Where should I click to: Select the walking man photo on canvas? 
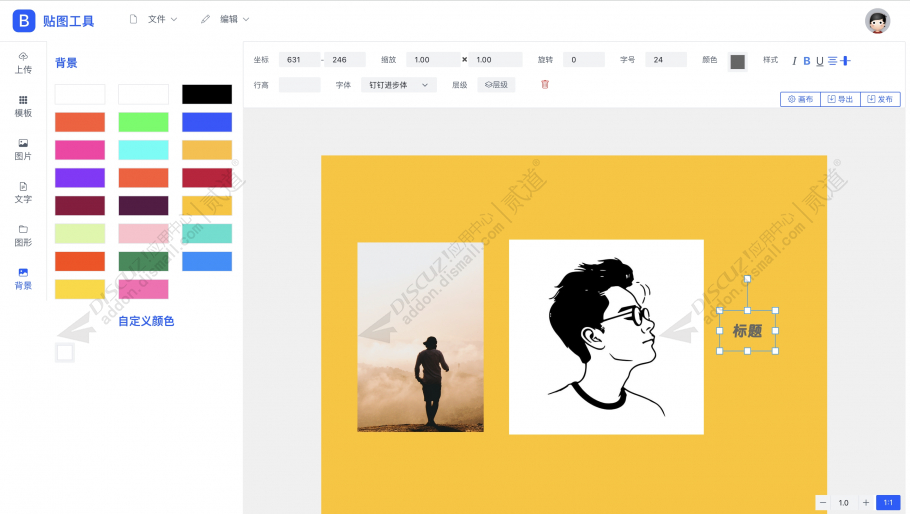(x=420, y=337)
